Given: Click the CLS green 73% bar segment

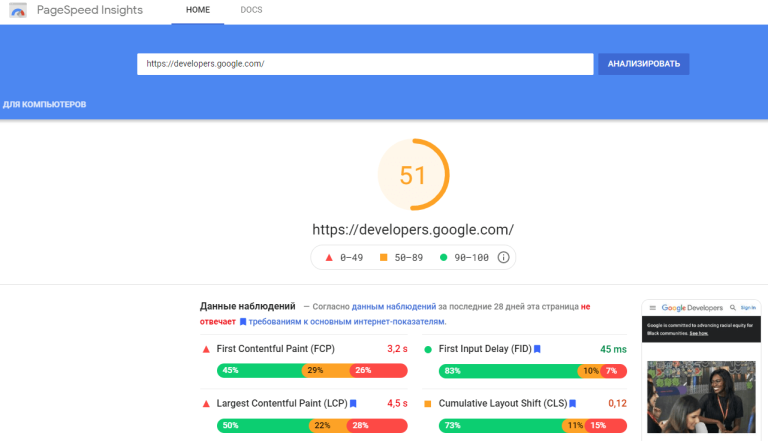Looking at the screenshot, I should (501, 425).
